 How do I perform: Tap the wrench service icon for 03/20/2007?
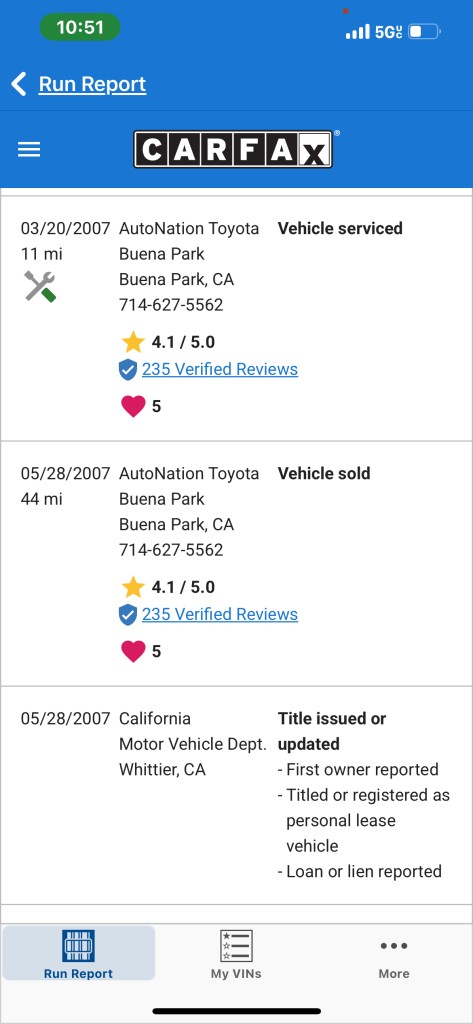[40, 286]
